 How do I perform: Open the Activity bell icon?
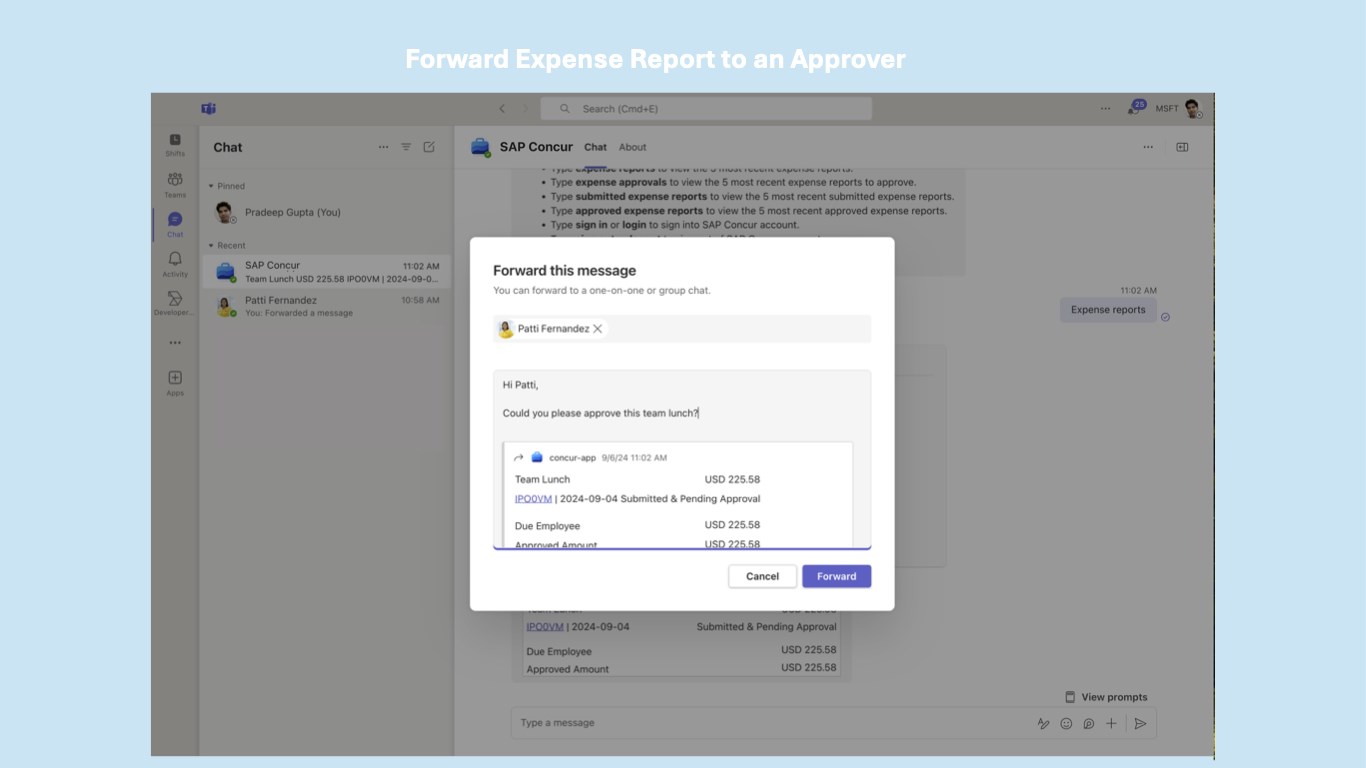point(175,264)
